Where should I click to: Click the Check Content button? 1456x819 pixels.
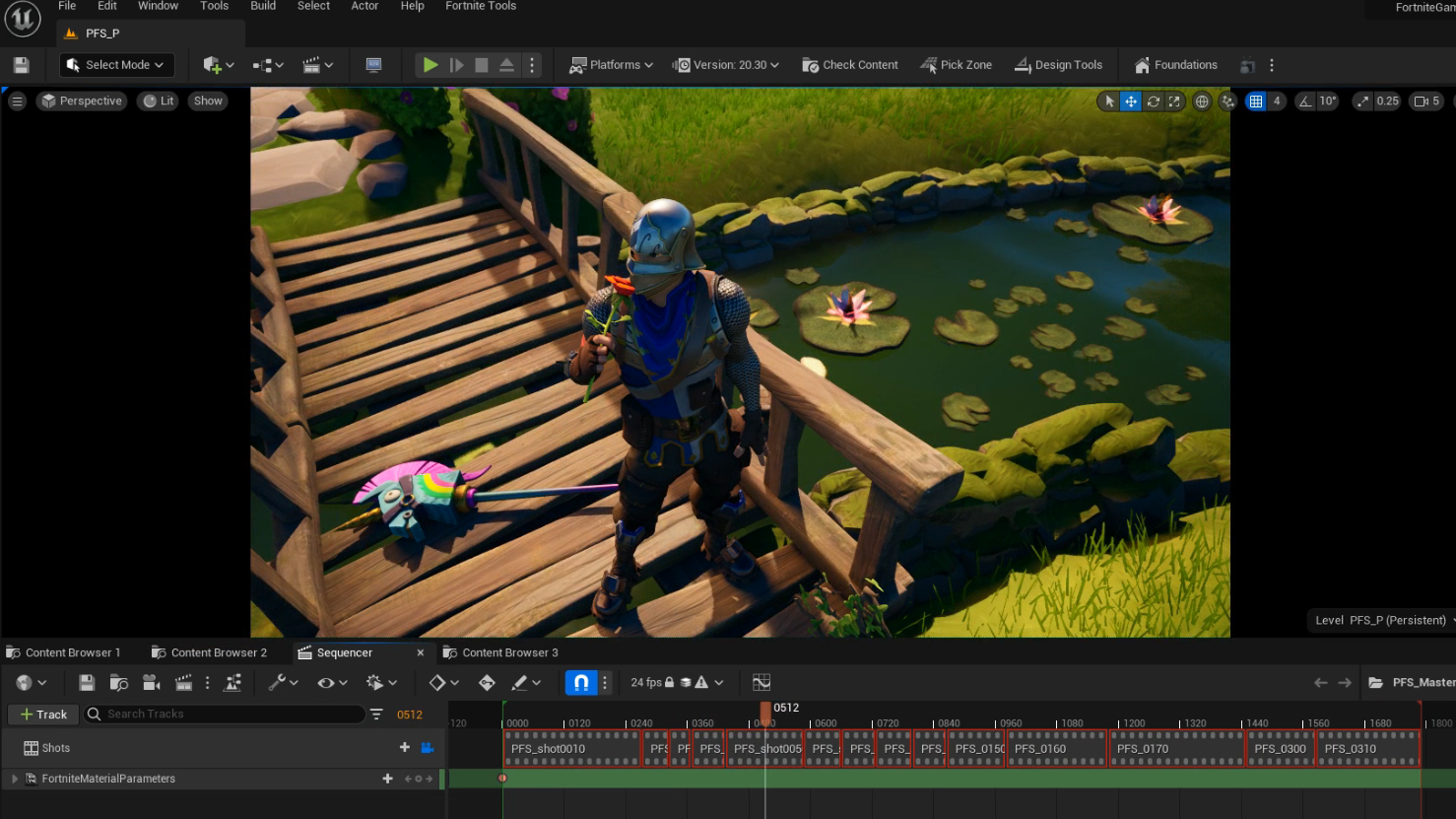(x=849, y=64)
